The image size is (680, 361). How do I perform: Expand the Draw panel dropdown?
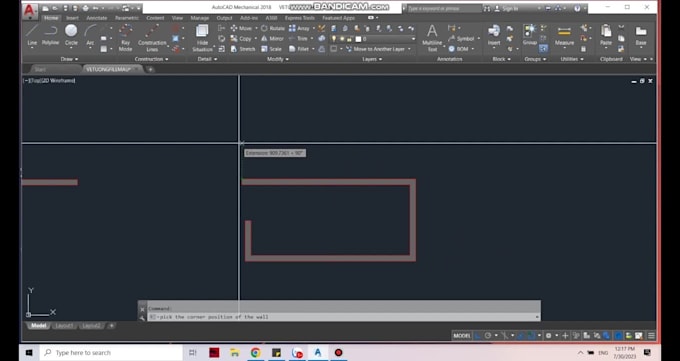pos(69,59)
